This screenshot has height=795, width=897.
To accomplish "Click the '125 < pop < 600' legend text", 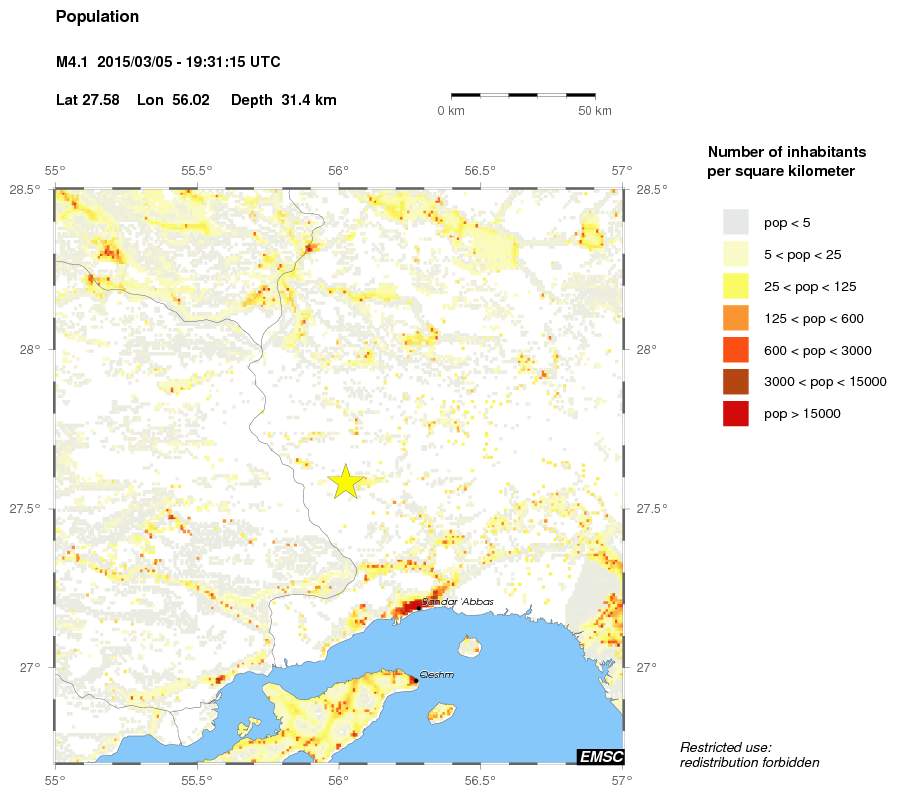I will point(813,319).
